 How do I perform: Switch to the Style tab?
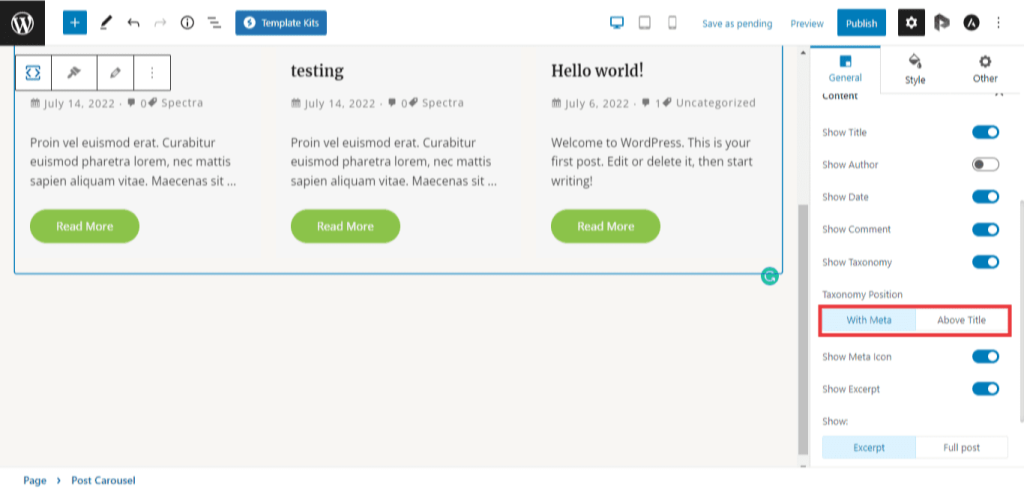pos(915,69)
